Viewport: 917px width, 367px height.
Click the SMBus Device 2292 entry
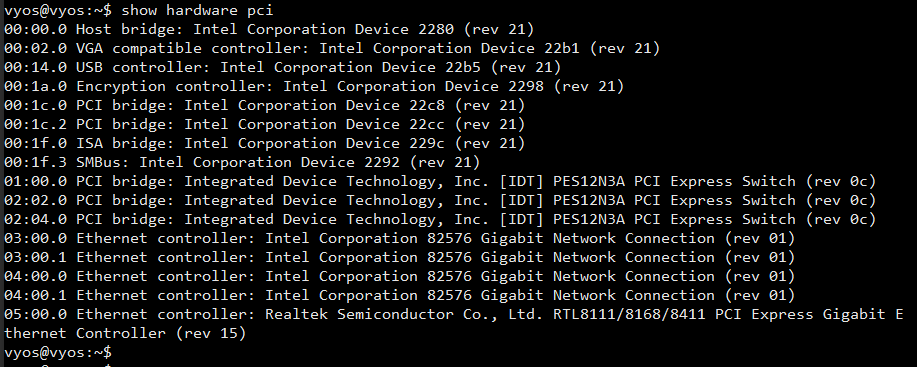(242, 162)
